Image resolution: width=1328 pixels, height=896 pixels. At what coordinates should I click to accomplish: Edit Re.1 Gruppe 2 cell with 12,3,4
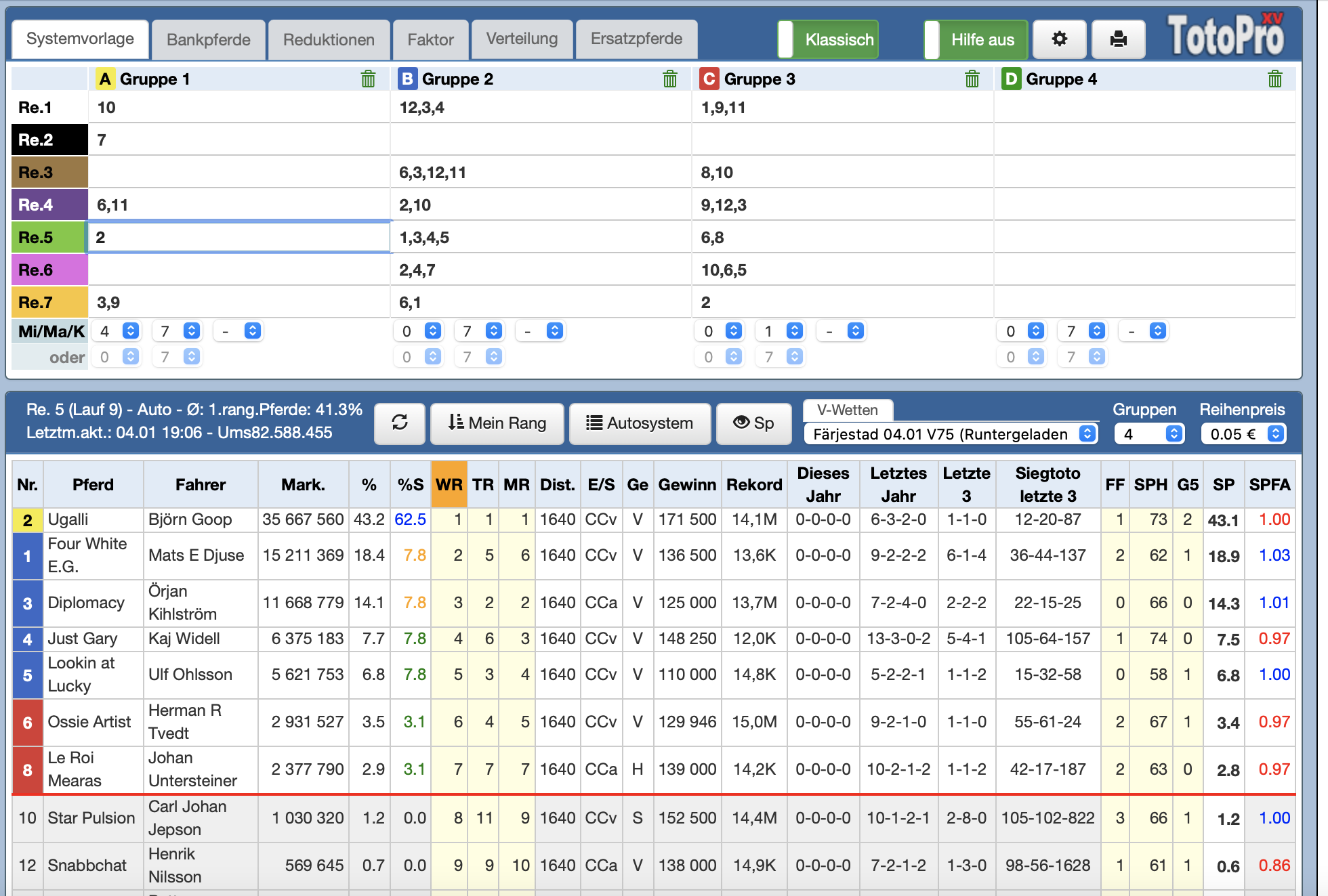(541, 108)
